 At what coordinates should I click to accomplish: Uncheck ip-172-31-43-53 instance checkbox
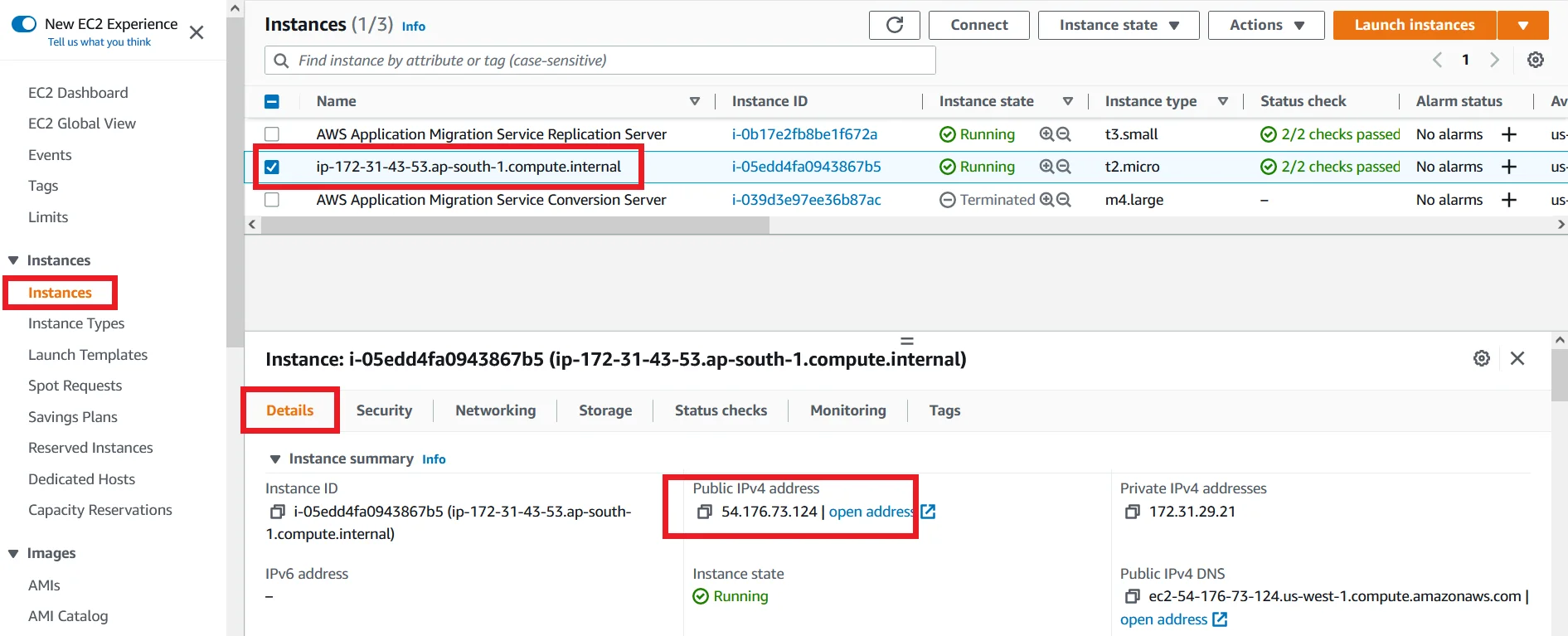coord(272,167)
